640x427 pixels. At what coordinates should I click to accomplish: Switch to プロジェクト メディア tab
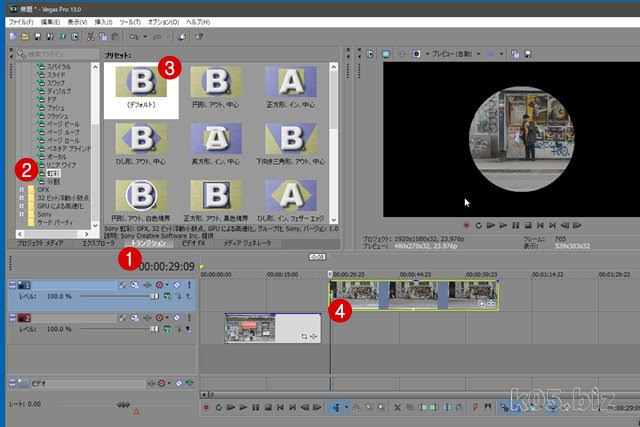click(40, 243)
